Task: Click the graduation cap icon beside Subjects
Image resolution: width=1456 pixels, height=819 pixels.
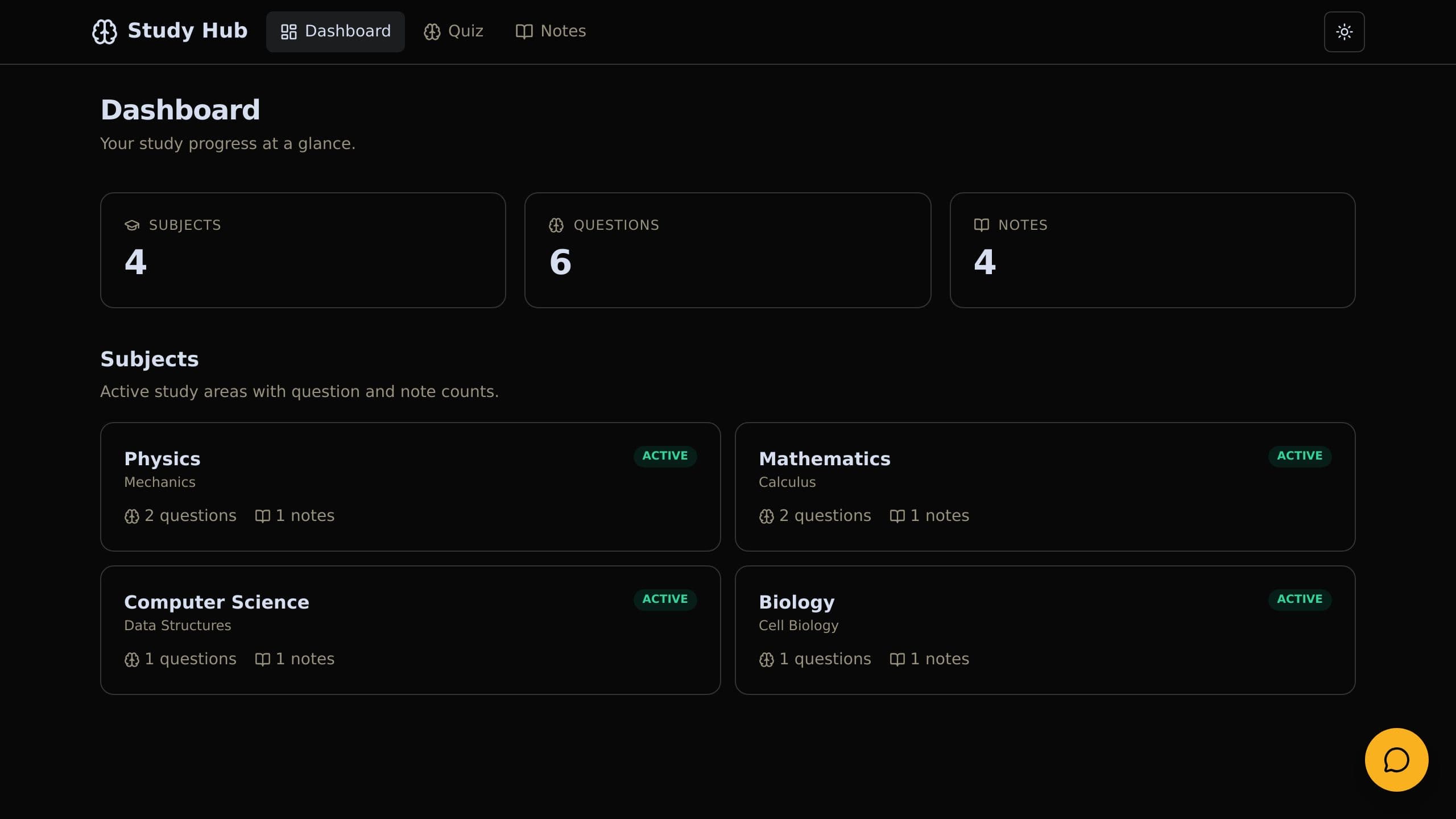Action: [x=132, y=225]
